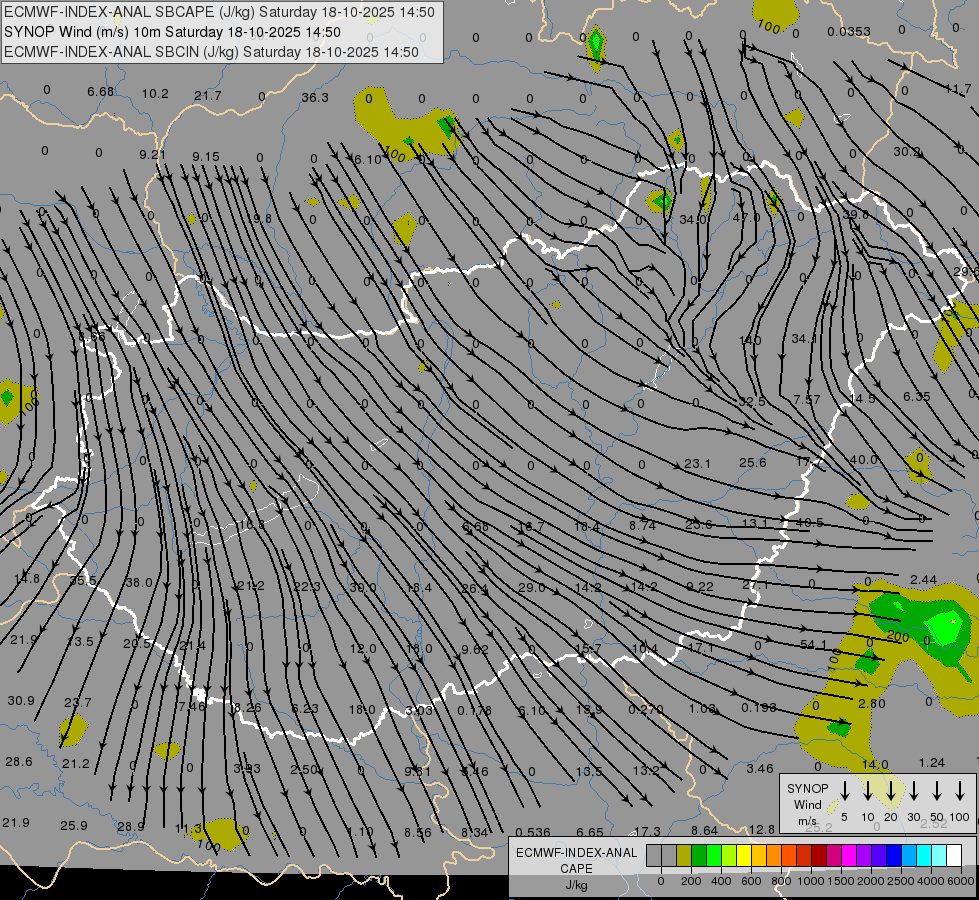
Task: Click the 54.1 value on the map
Action: (814, 644)
